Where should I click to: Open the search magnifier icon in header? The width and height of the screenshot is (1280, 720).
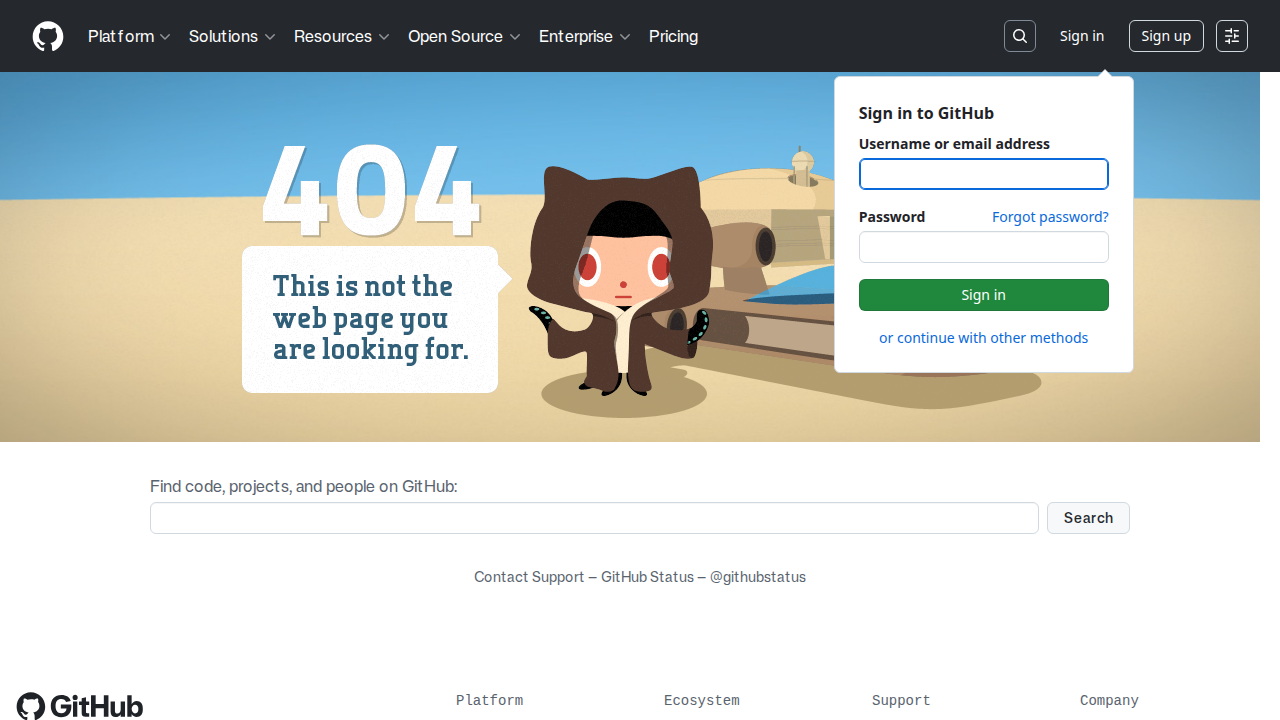point(1020,36)
